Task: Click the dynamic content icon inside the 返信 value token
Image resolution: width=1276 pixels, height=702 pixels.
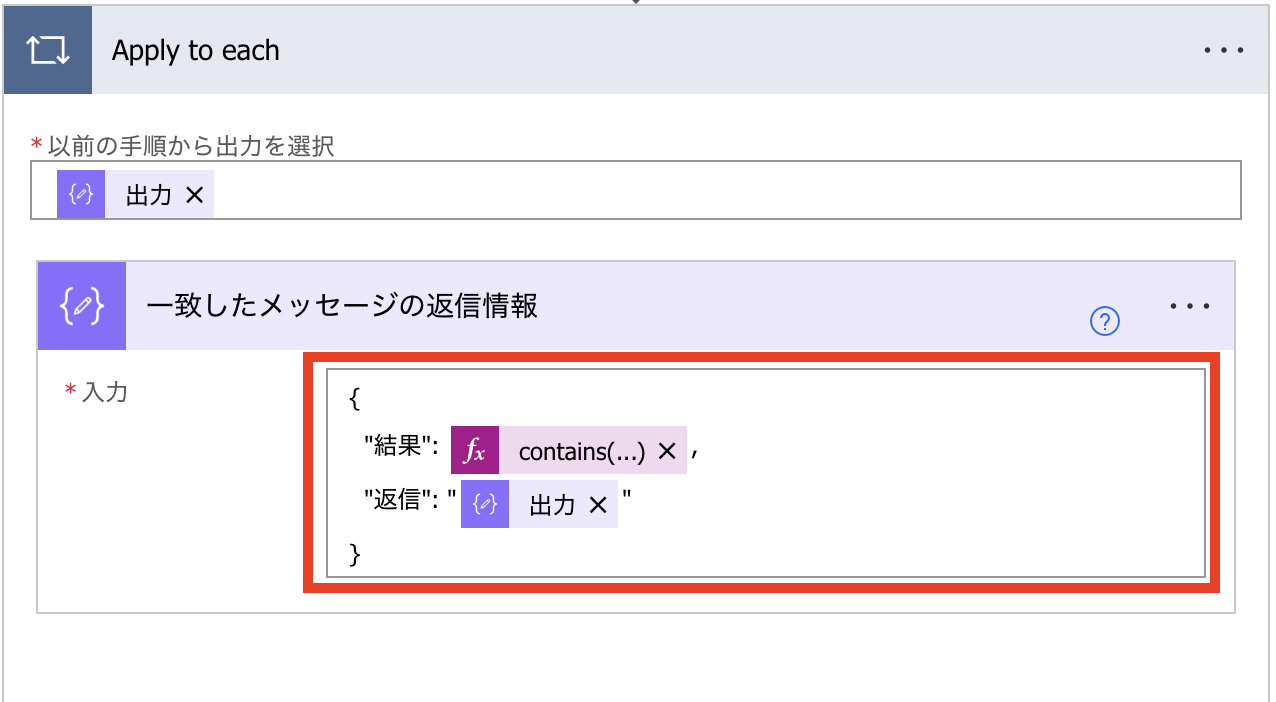Action: pos(484,504)
